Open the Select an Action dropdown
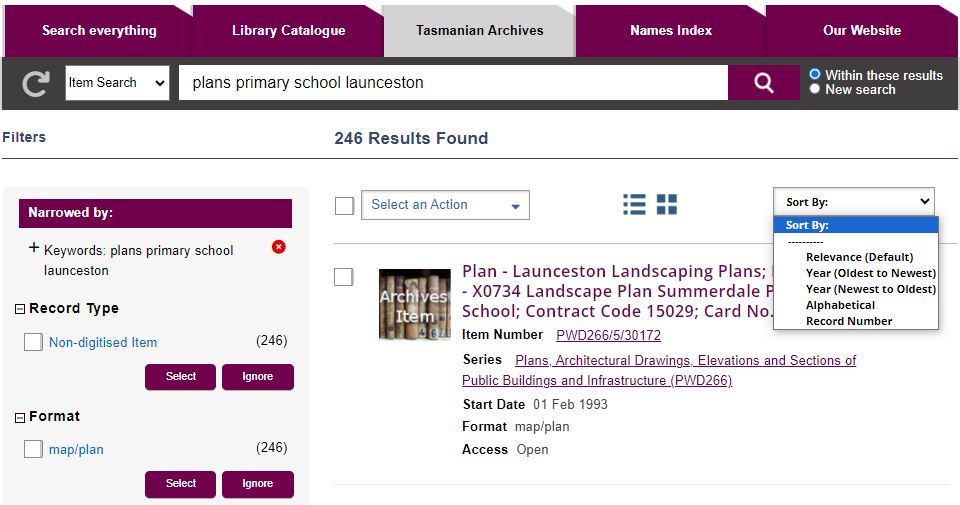The width and height of the screenshot is (960, 505). click(445, 205)
